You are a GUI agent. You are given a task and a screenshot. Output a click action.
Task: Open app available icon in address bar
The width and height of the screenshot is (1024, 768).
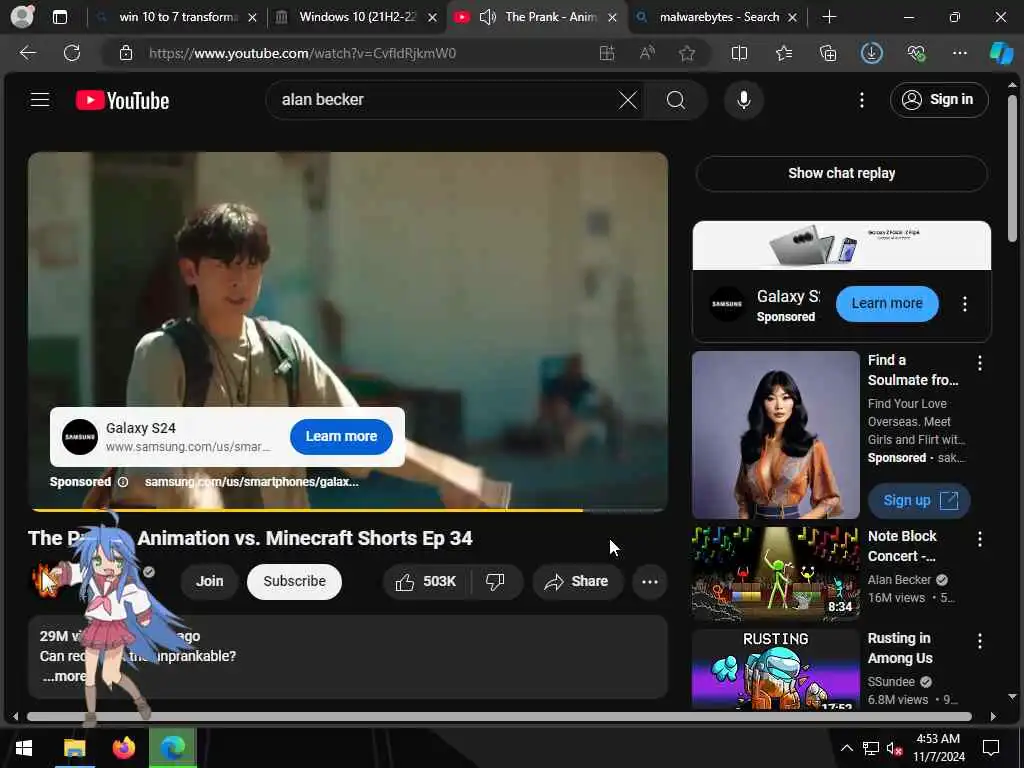pyautogui.click(x=607, y=53)
